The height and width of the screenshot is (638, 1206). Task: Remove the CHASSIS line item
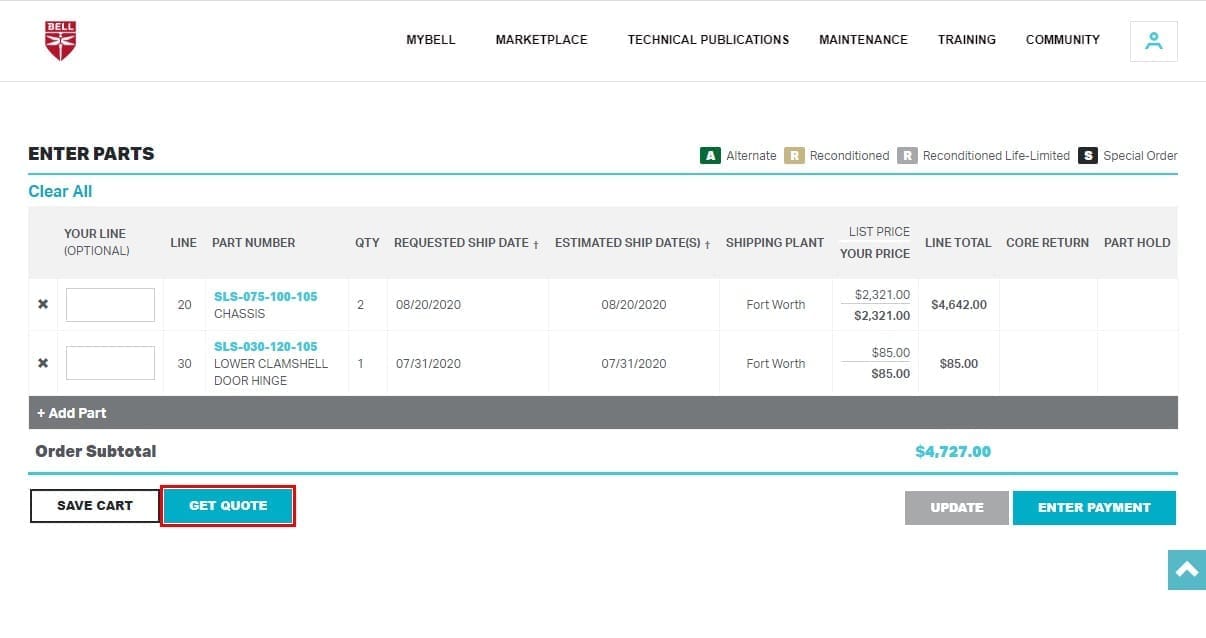[x=43, y=305]
